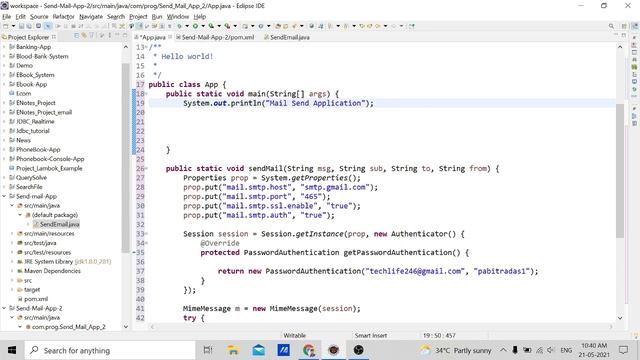Screen dimensions: 640x360
Task: Collapse the (default package) node
Action: coord(20,215)
